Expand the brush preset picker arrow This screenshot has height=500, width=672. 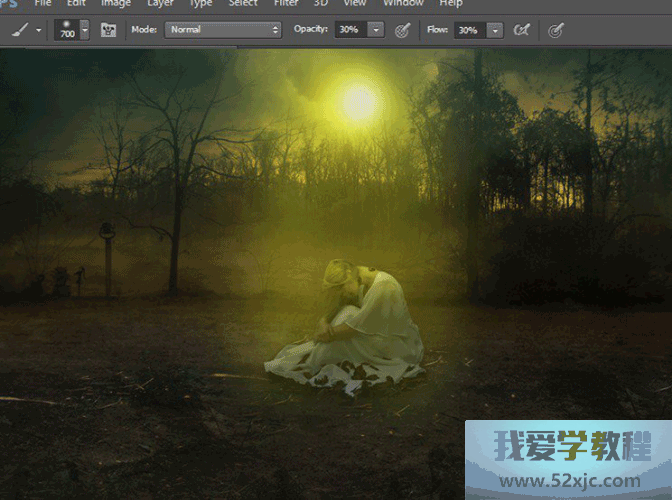[84, 30]
